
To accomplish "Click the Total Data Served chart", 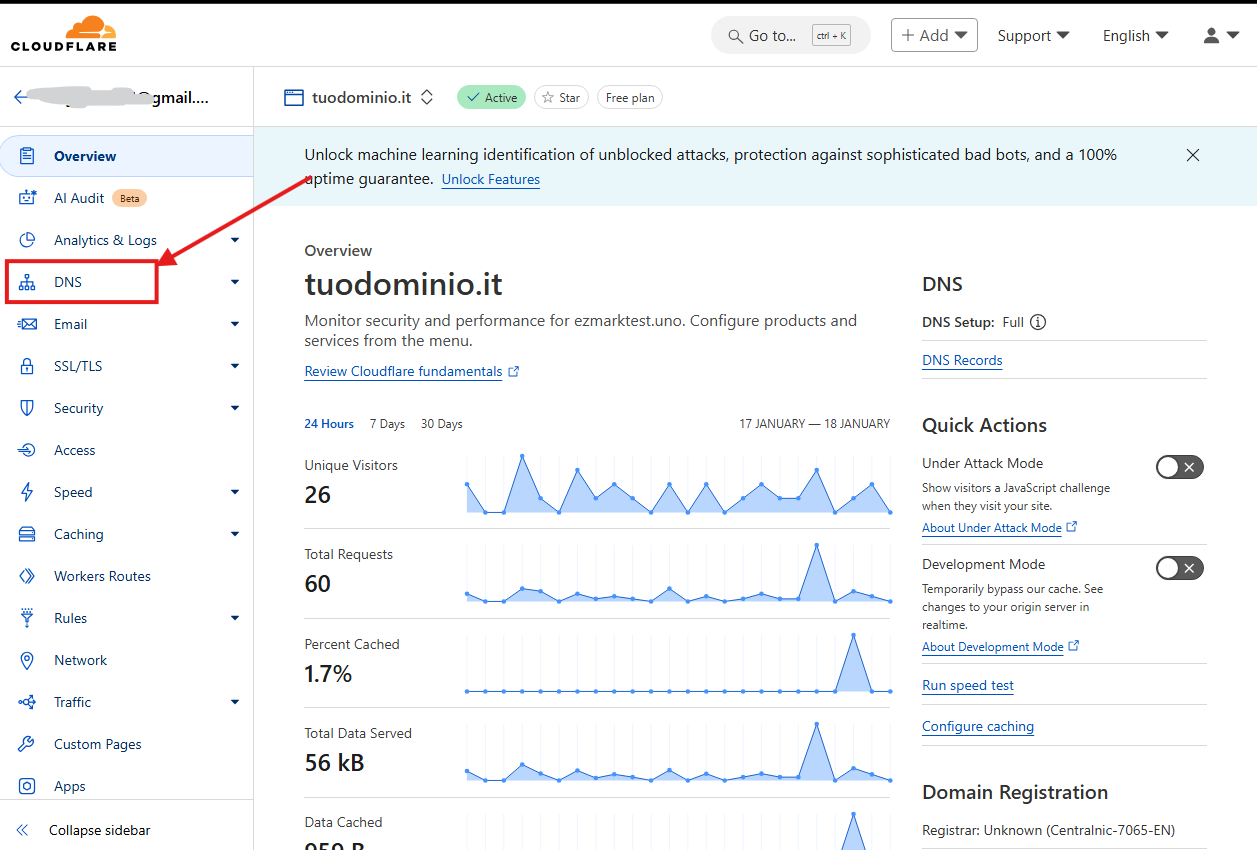I will click(x=678, y=751).
